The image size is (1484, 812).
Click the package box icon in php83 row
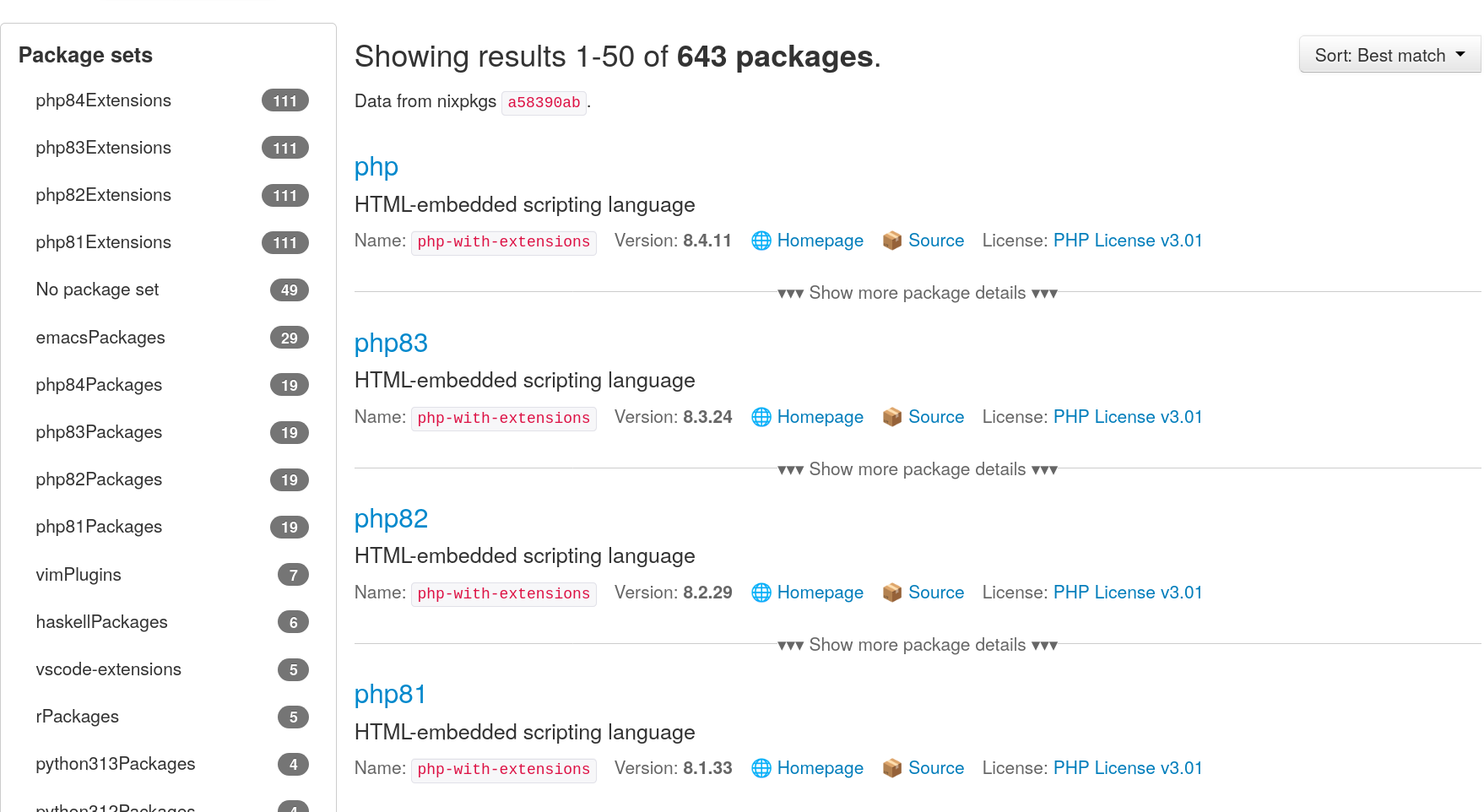coord(891,417)
